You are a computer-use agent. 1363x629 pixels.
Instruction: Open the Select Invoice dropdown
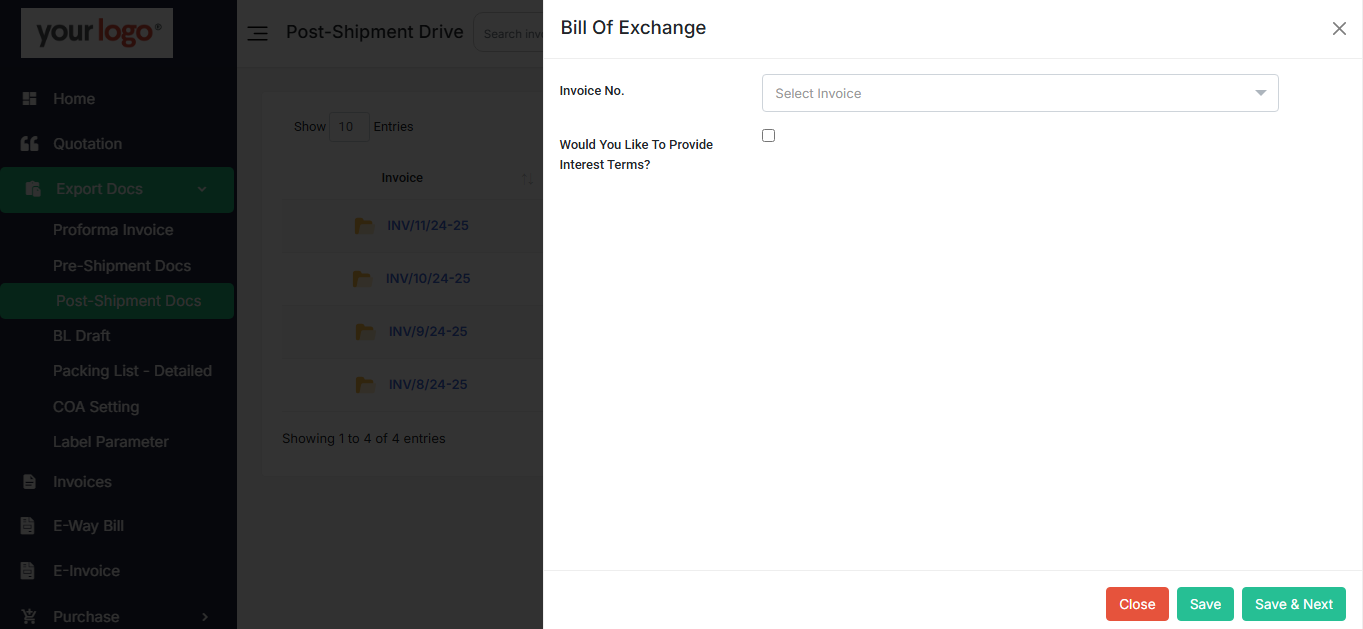1020,93
